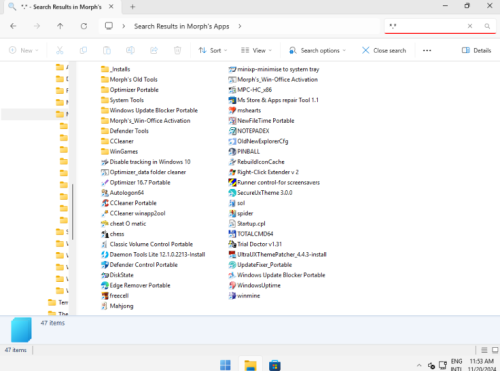Select the Search Results in Morph's tab
Image resolution: width=500 pixels, height=371 pixels.
click(x=62, y=7)
